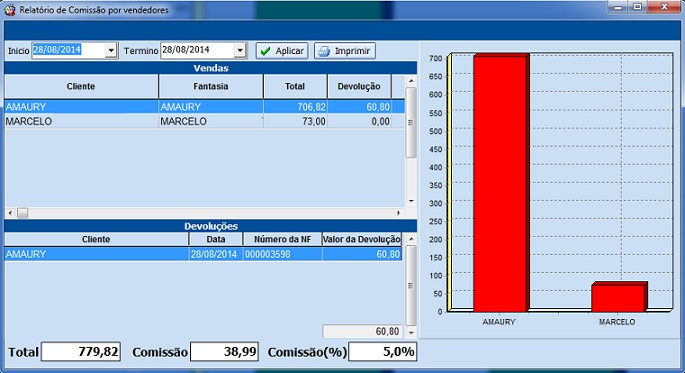Click the Vendas scroll-up arrow

coord(411,81)
